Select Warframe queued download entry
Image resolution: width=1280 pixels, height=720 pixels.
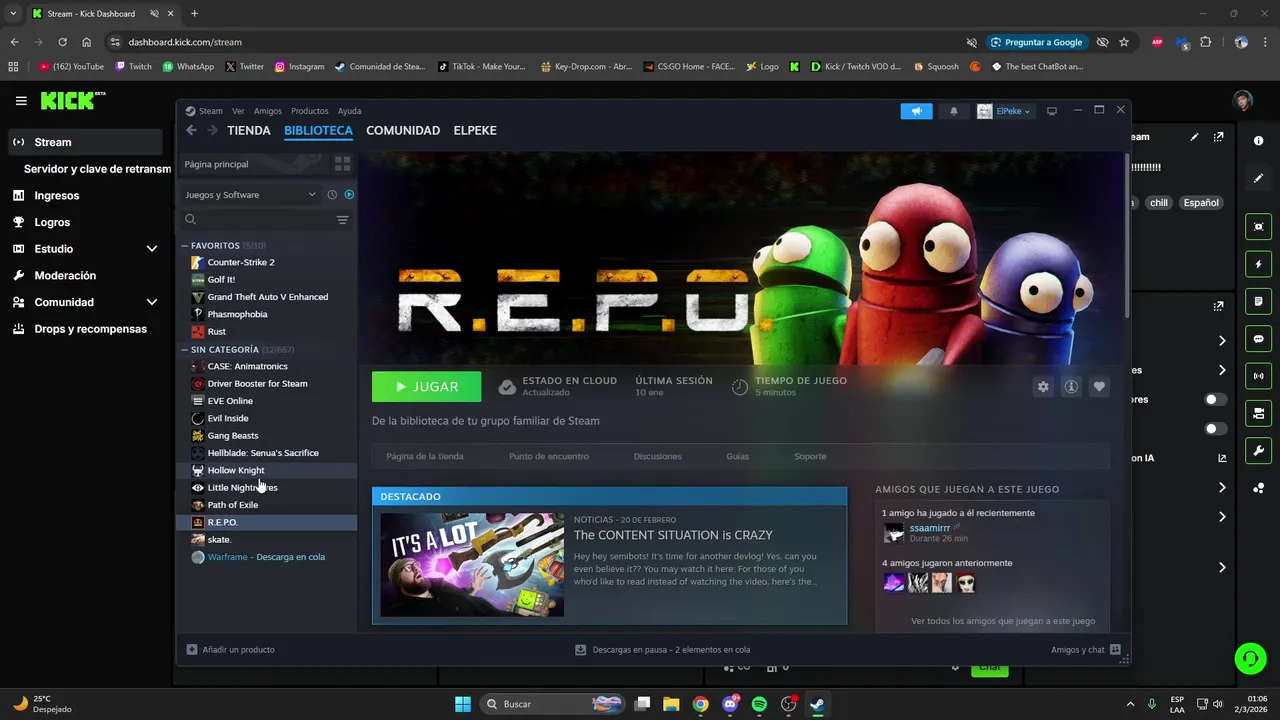click(x=267, y=557)
